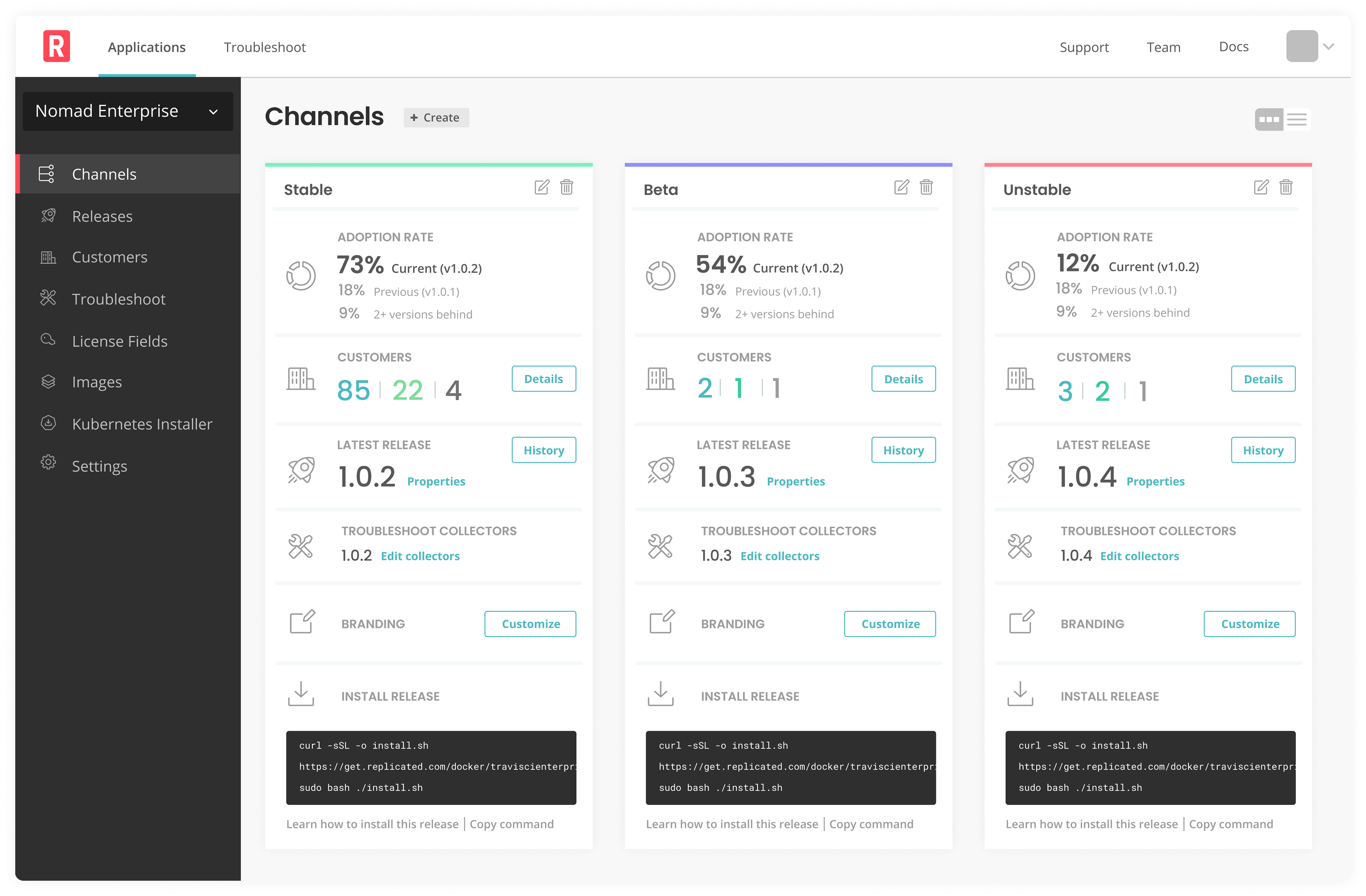Select Images in sidebar
This screenshot has height=896, width=1366.
(x=128, y=382)
